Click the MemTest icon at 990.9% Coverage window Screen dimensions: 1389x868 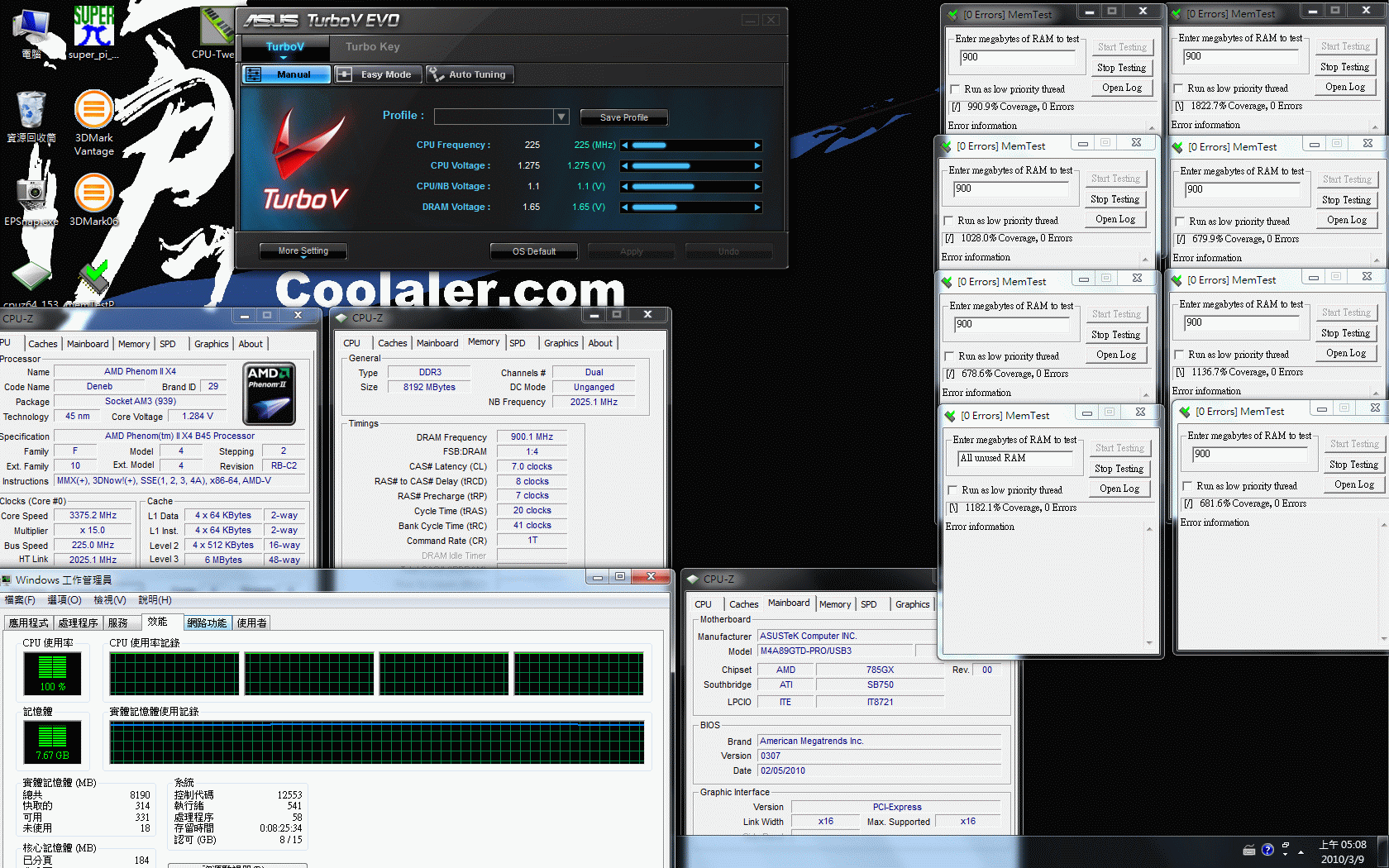coord(953,15)
